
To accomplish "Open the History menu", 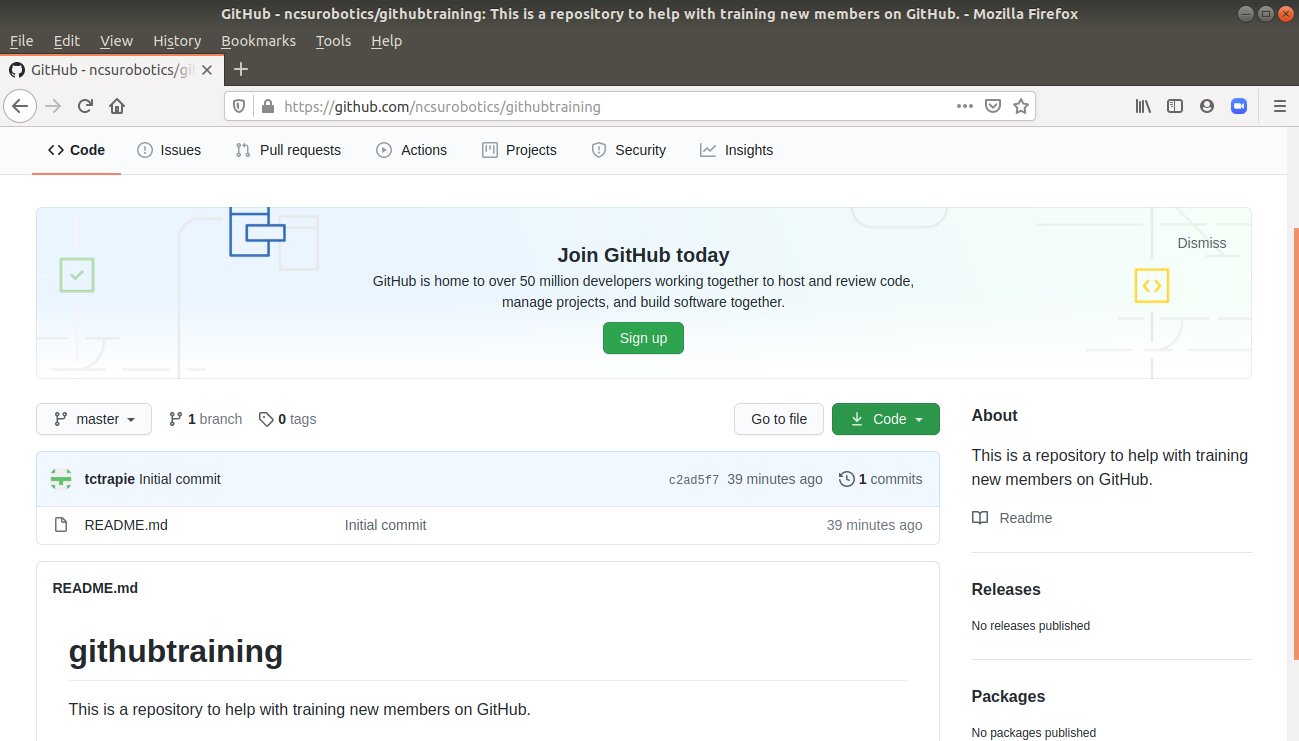I will pyautogui.click(x=177, y=41).
